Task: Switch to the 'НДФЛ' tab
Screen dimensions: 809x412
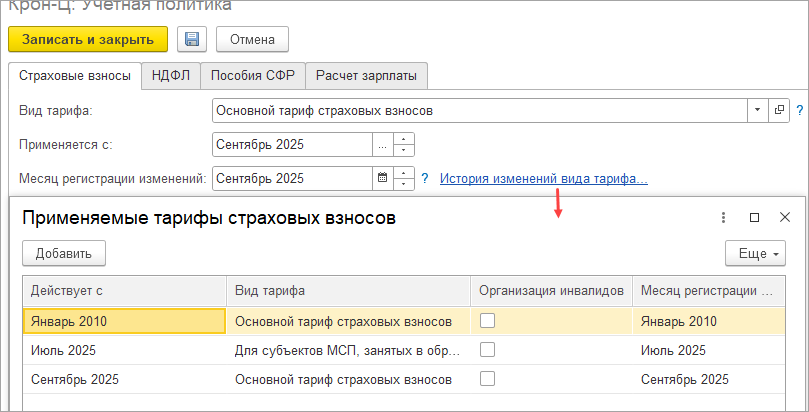Action: click(x=172, y=75)
